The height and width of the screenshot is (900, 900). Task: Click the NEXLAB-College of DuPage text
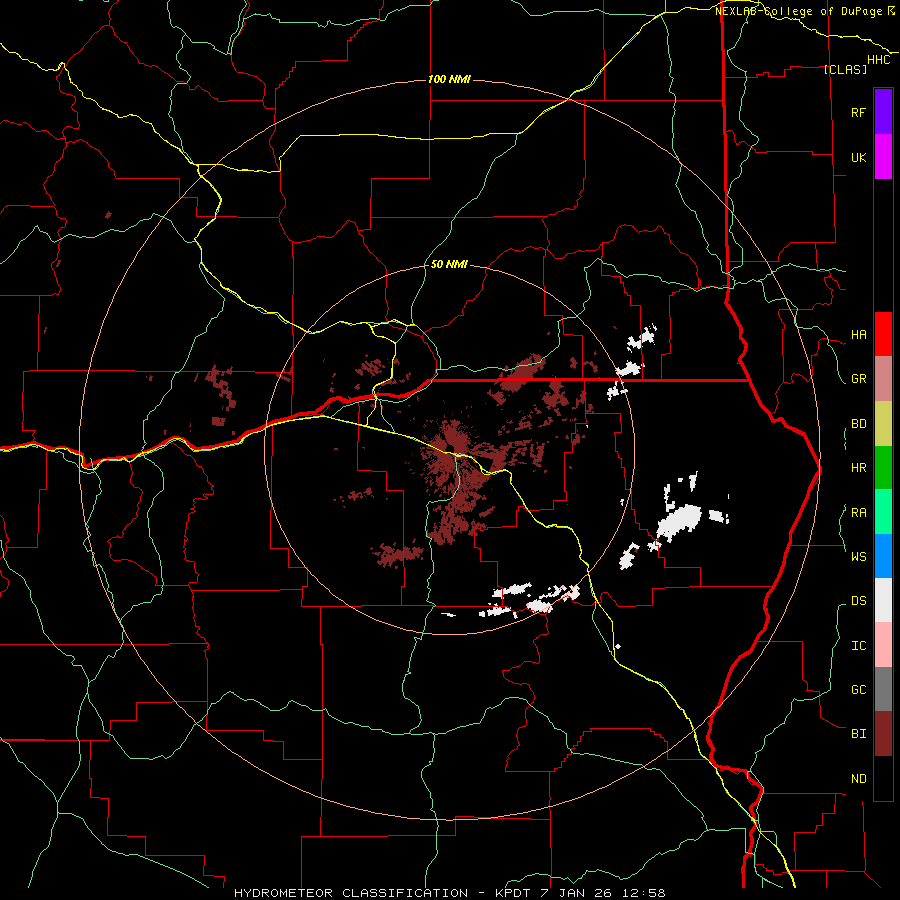pyautogui.click(x=798, y=11)
